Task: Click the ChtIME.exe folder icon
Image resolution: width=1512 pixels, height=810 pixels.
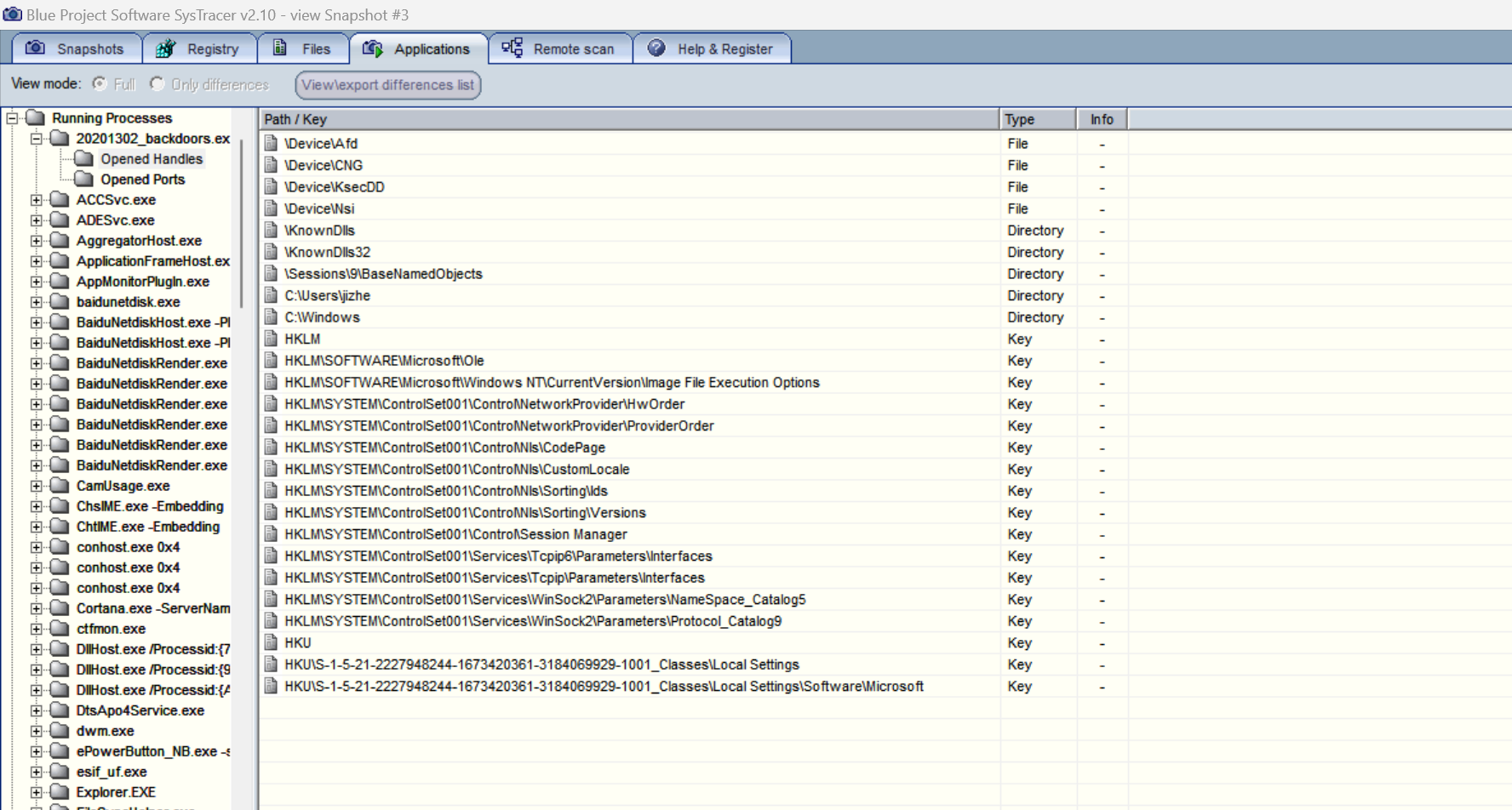Action: [60, 526]
